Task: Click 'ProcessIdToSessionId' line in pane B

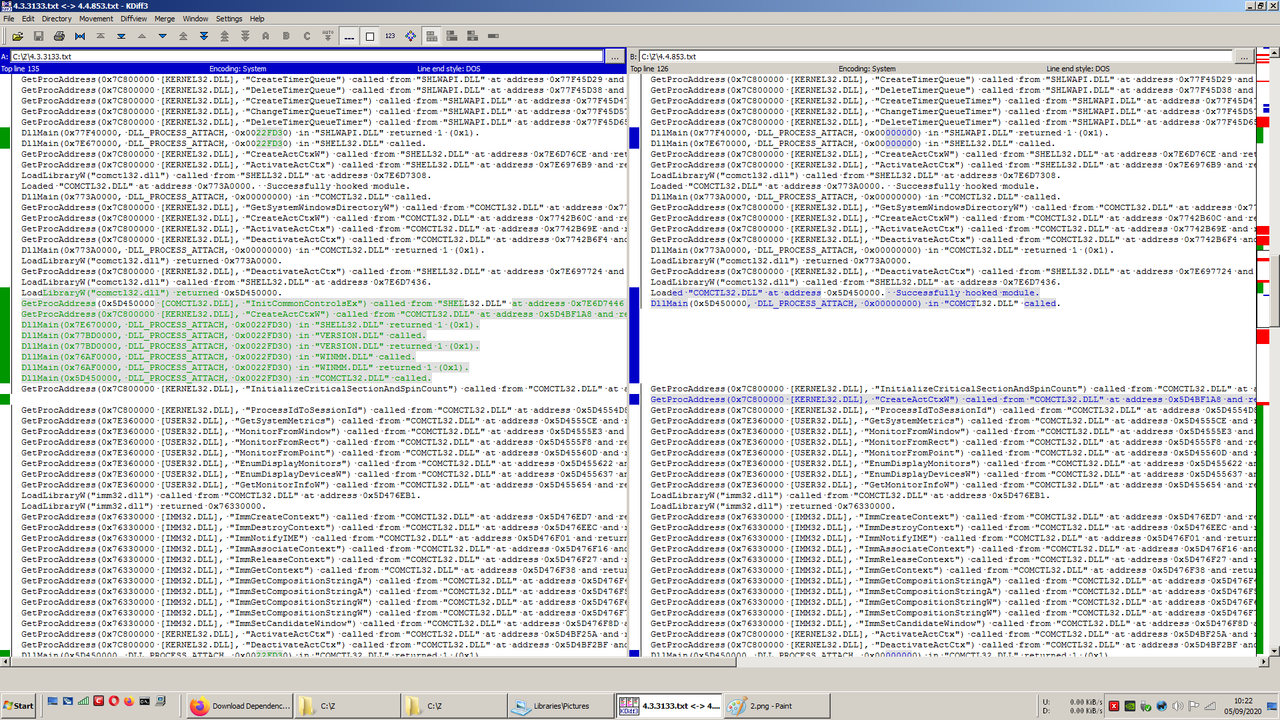Action: coord(952,410)
